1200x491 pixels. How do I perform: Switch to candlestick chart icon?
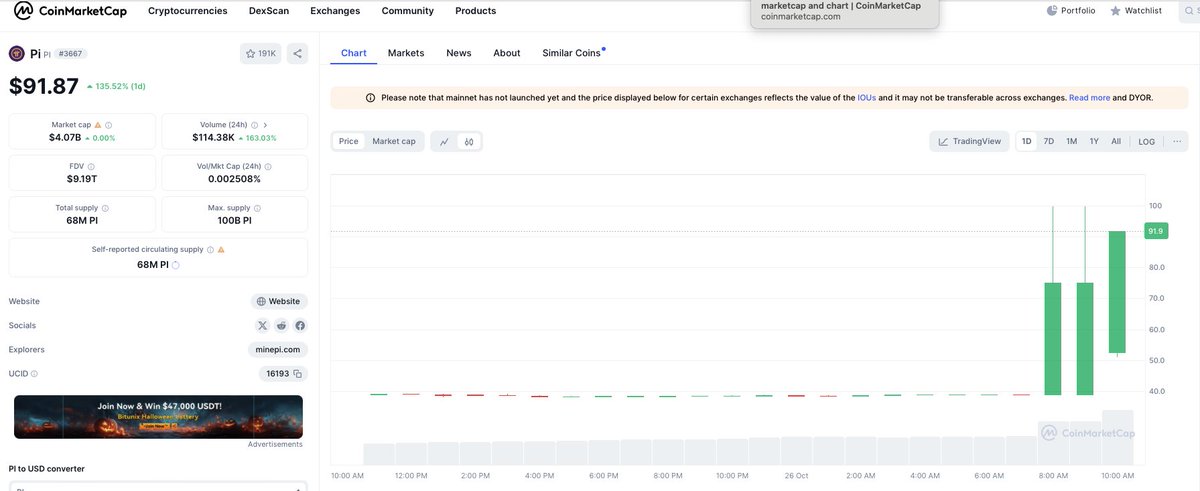pos(469,142)
